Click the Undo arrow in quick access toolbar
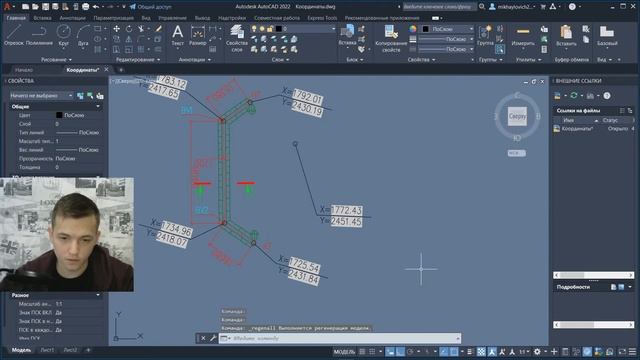 (x=96, y=7)
